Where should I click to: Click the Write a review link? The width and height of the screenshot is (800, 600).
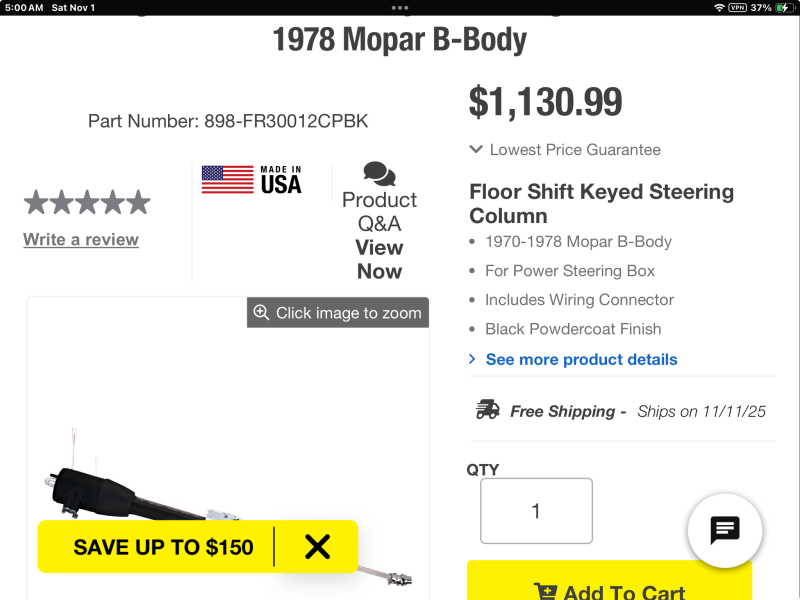coord(81,240)
